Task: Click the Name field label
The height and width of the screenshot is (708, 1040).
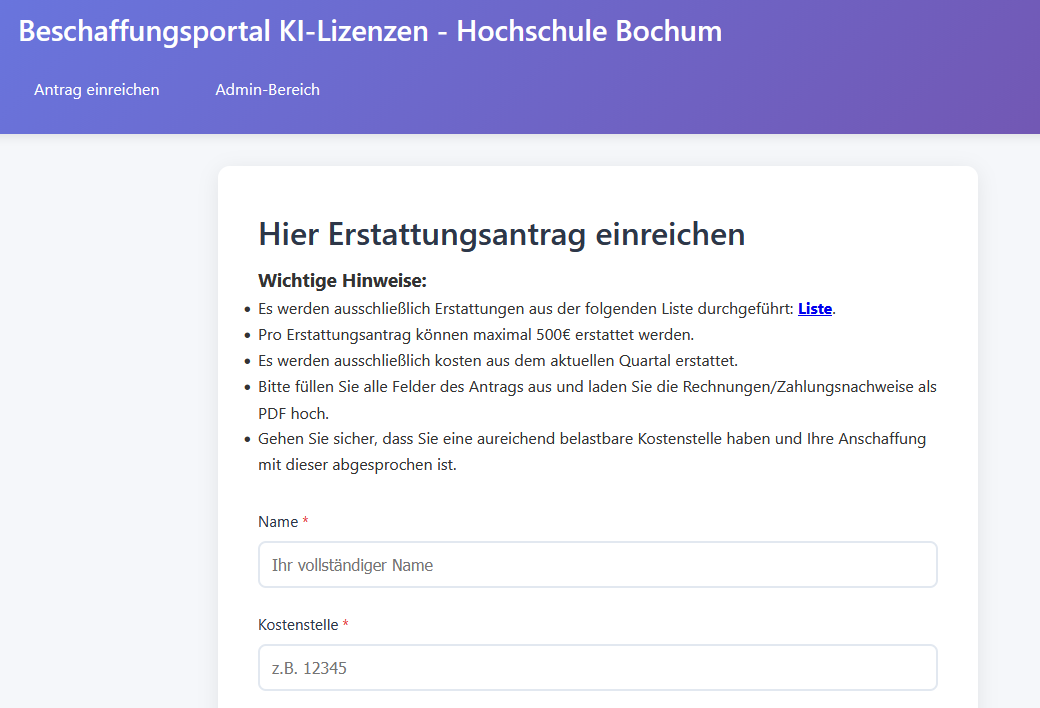Action: click(x=278, y=522)
